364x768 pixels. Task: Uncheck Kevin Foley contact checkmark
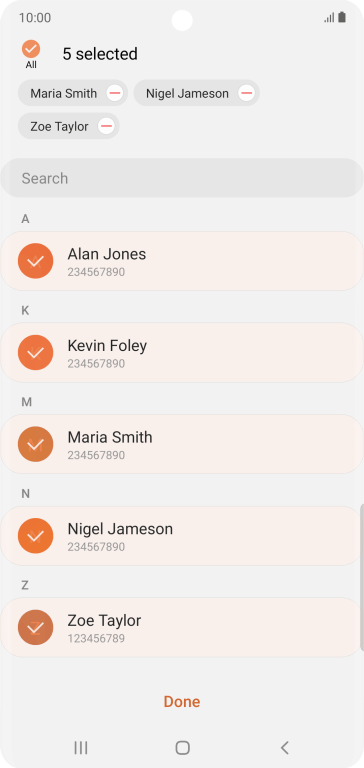coord(35,353)
